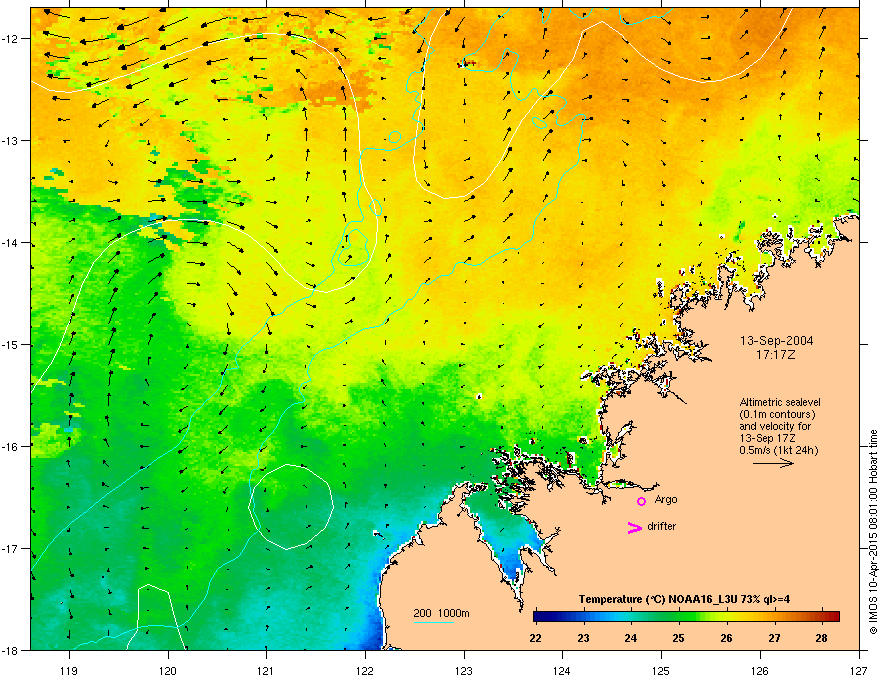The width and height of the screenshot is (880, 680).
Task: Click the '17:17Z' time text
Action: [776, 355]
